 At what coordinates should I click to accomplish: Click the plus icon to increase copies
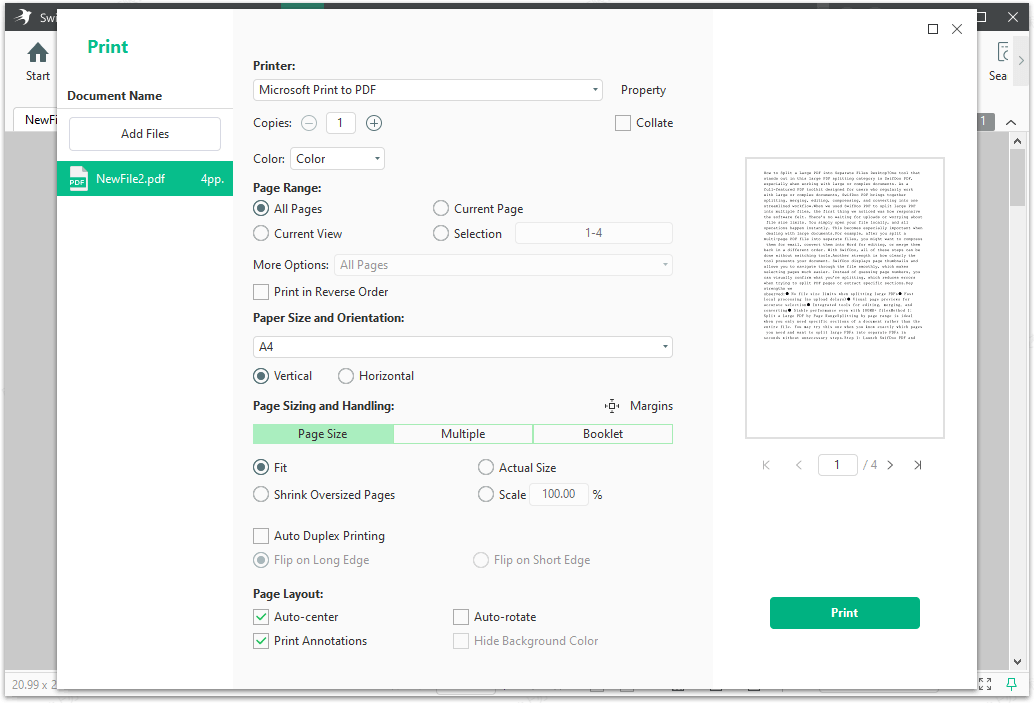[373, 122]
